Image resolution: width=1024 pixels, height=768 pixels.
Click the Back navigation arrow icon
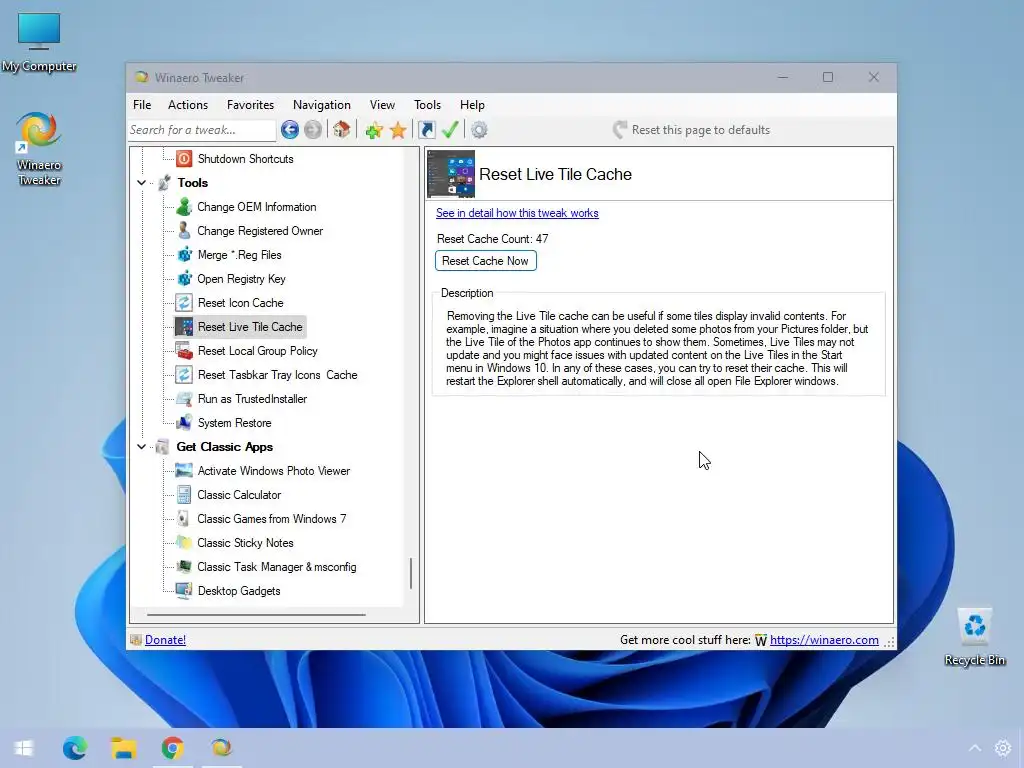290,130
